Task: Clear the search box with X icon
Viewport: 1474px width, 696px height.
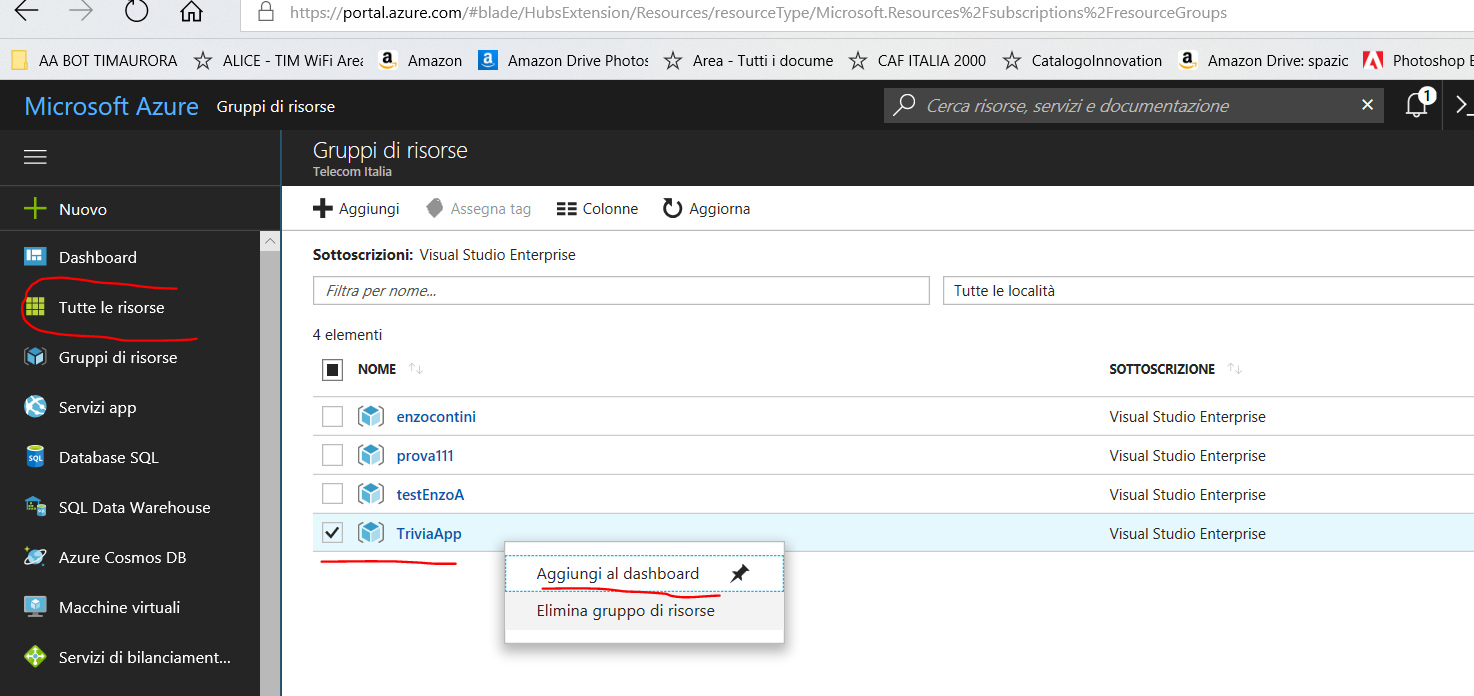Action: click(x=1367, y=105)
